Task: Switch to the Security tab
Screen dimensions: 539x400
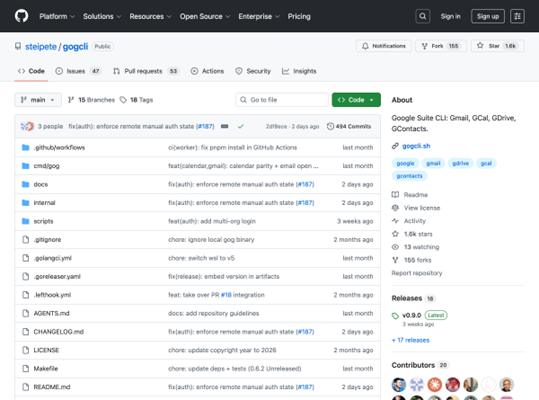Action: [x=253, y=71]
